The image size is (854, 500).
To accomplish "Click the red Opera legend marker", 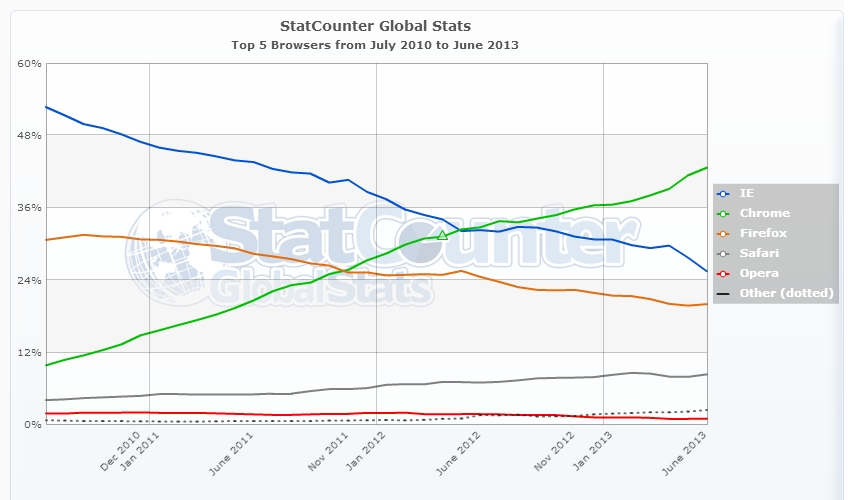I will pyautogui.click(x=723, y=273).
